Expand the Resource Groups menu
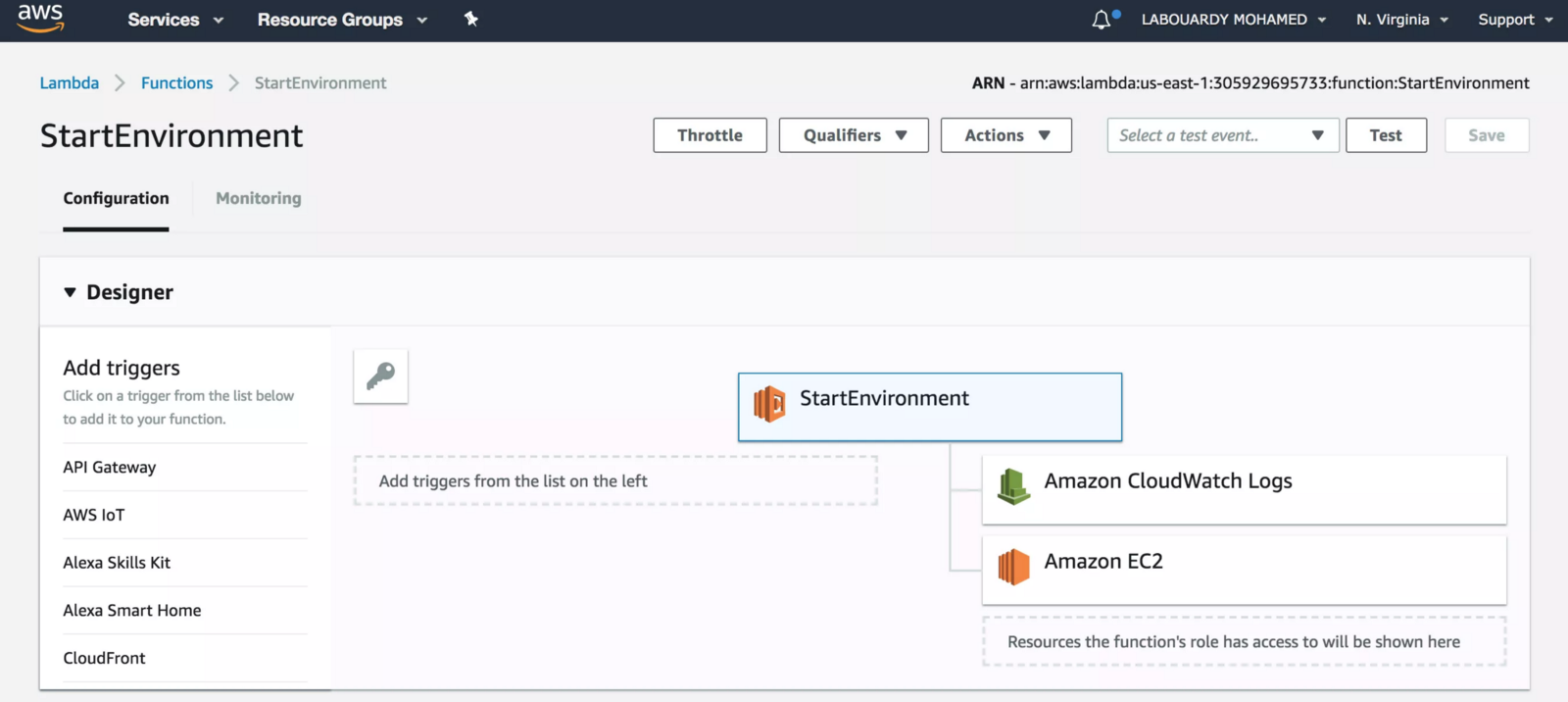The height and width of the screenshot is (702, 1568). click(342, 20)
